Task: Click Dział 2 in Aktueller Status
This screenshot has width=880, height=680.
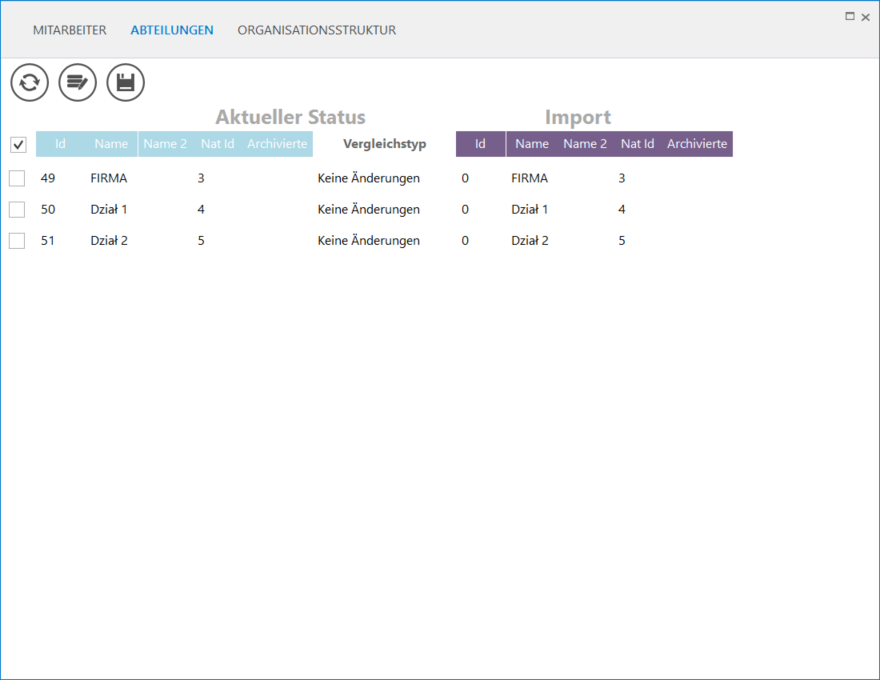Action: pos(109,241)
